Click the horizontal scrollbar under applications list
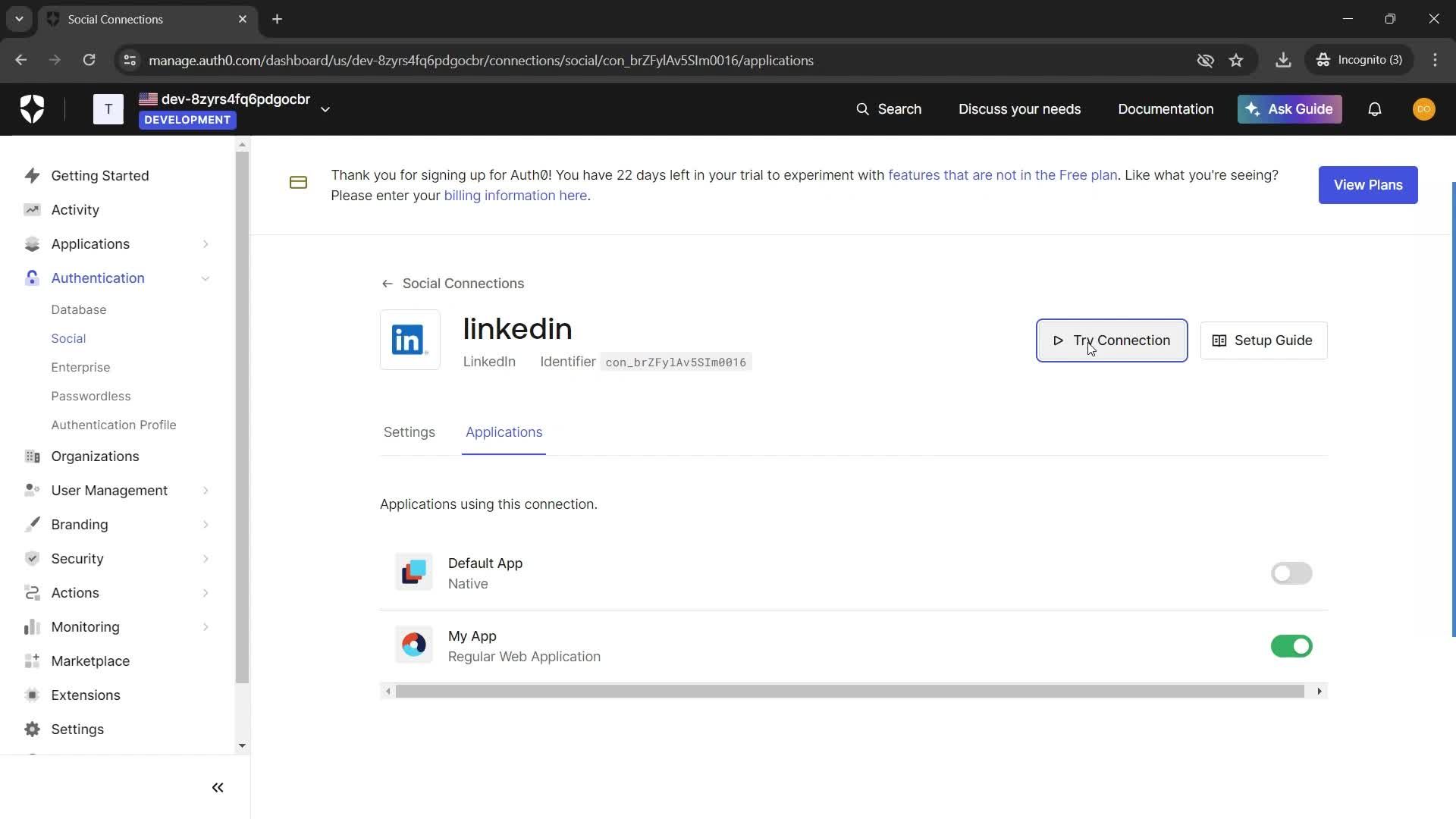Screen dimensions: 1456x819 pos(849,692)
